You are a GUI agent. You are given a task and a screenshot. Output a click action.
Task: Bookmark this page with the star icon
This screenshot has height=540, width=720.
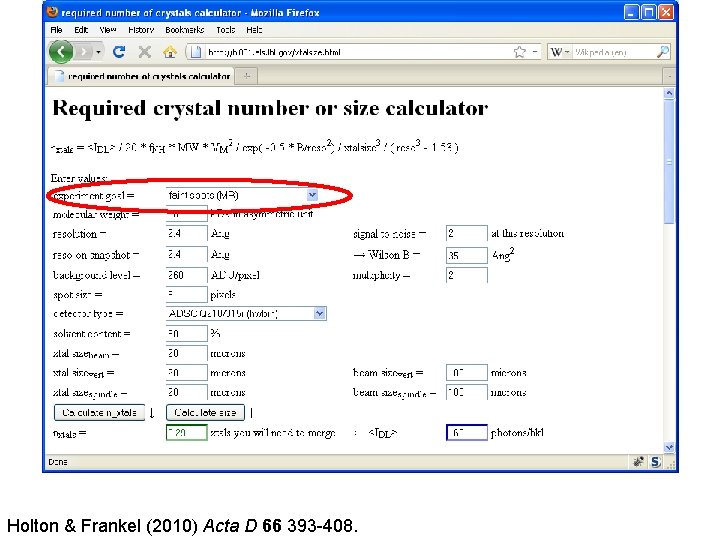point(519,52)
